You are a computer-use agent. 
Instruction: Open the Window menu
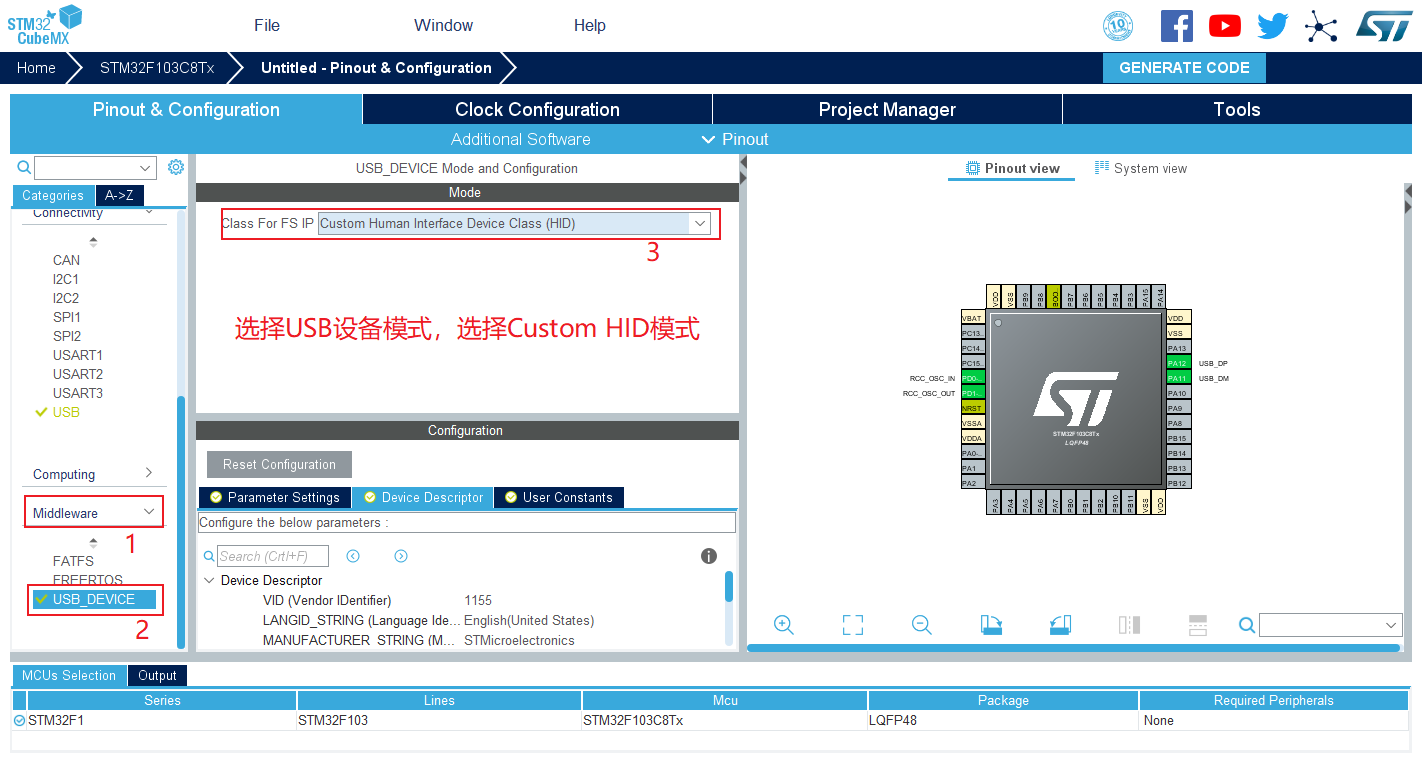click(x=444, y=25)
